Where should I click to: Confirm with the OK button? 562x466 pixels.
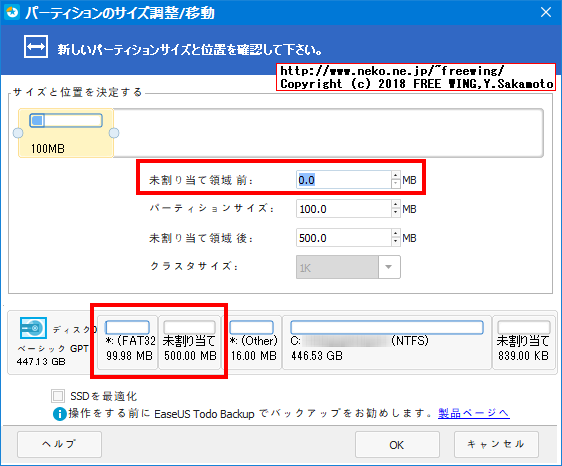point(397,444)
